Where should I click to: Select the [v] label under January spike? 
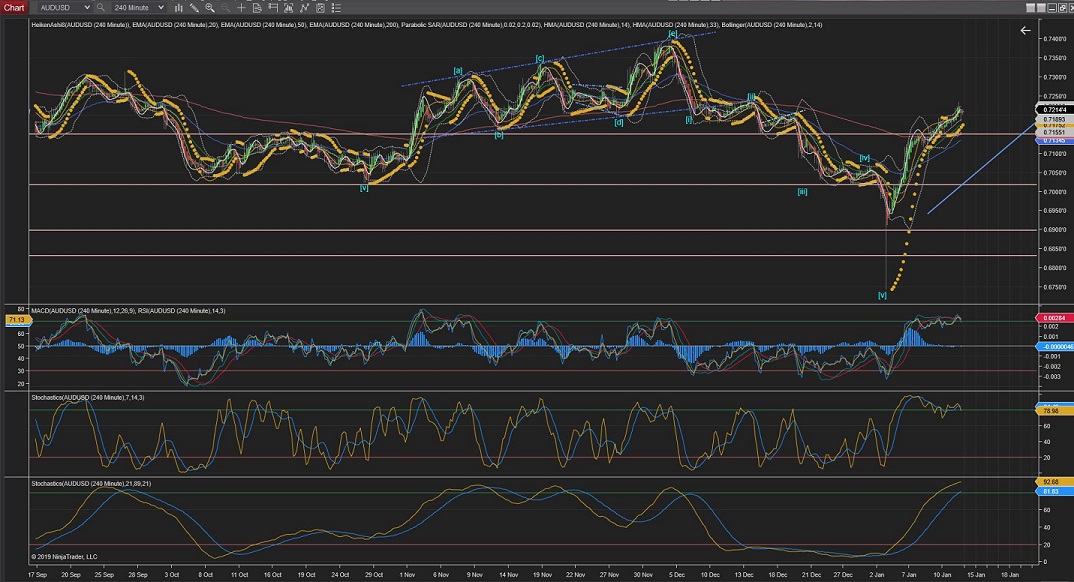pyautogui.click(x=882, y=295)
